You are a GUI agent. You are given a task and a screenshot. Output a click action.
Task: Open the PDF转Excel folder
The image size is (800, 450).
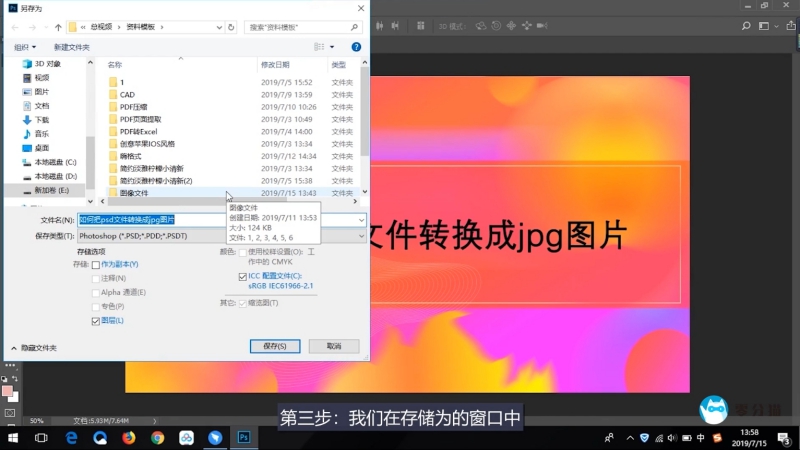[x=139, y=132]
